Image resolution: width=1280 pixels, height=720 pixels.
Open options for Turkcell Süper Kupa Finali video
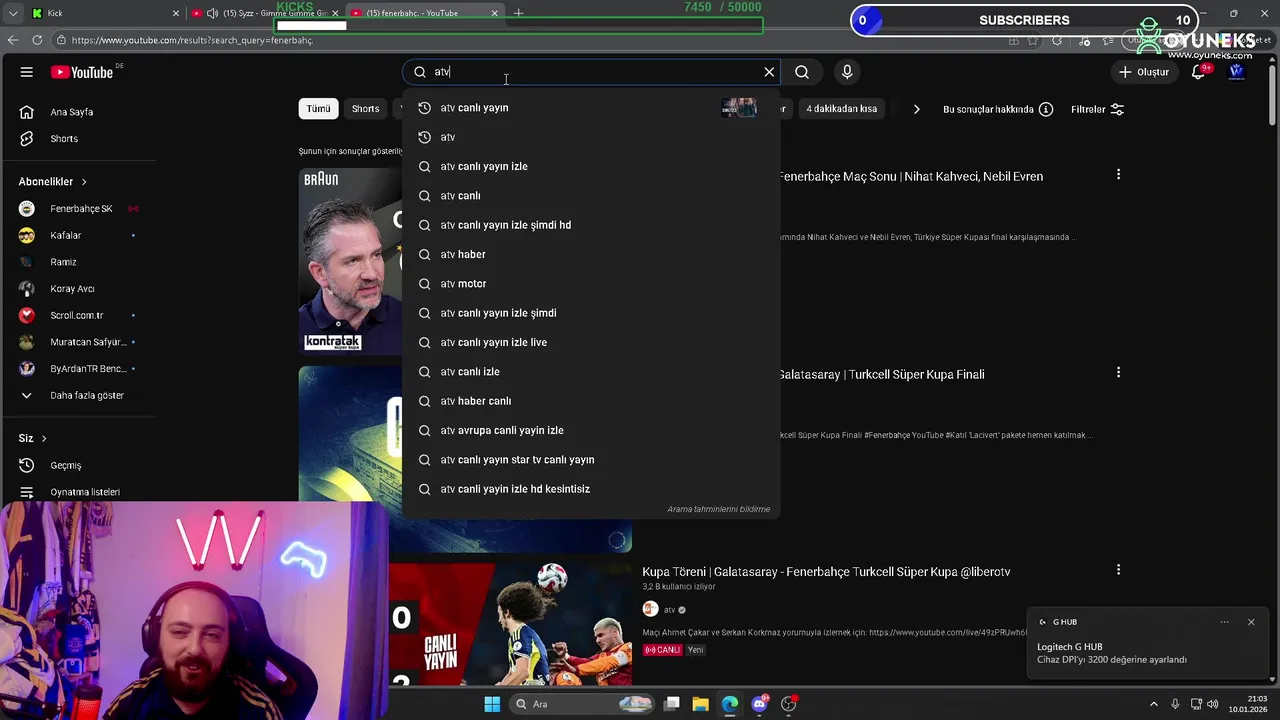(1118, 372)
